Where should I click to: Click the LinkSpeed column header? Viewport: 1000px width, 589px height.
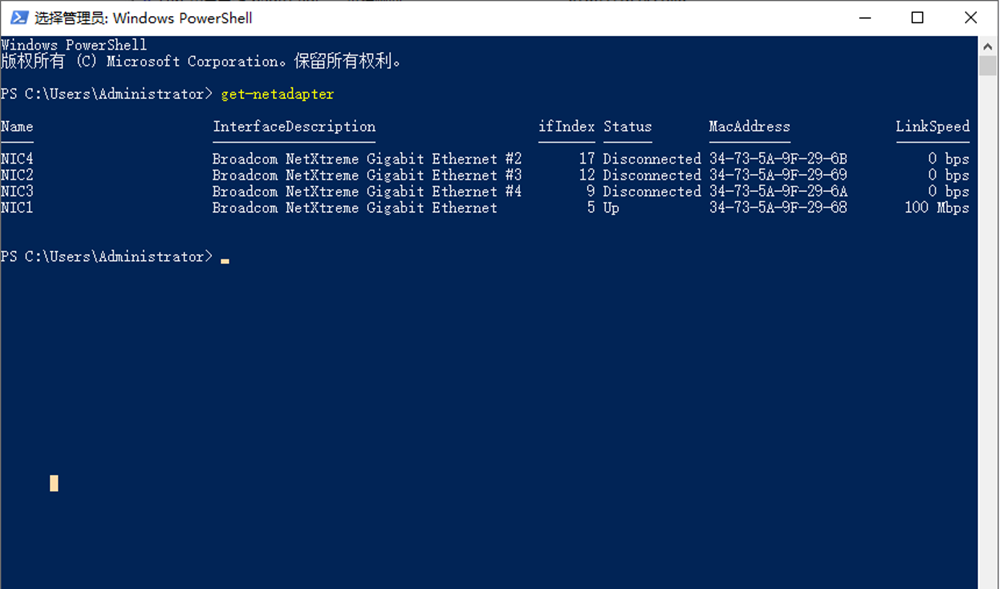(932, 127)
